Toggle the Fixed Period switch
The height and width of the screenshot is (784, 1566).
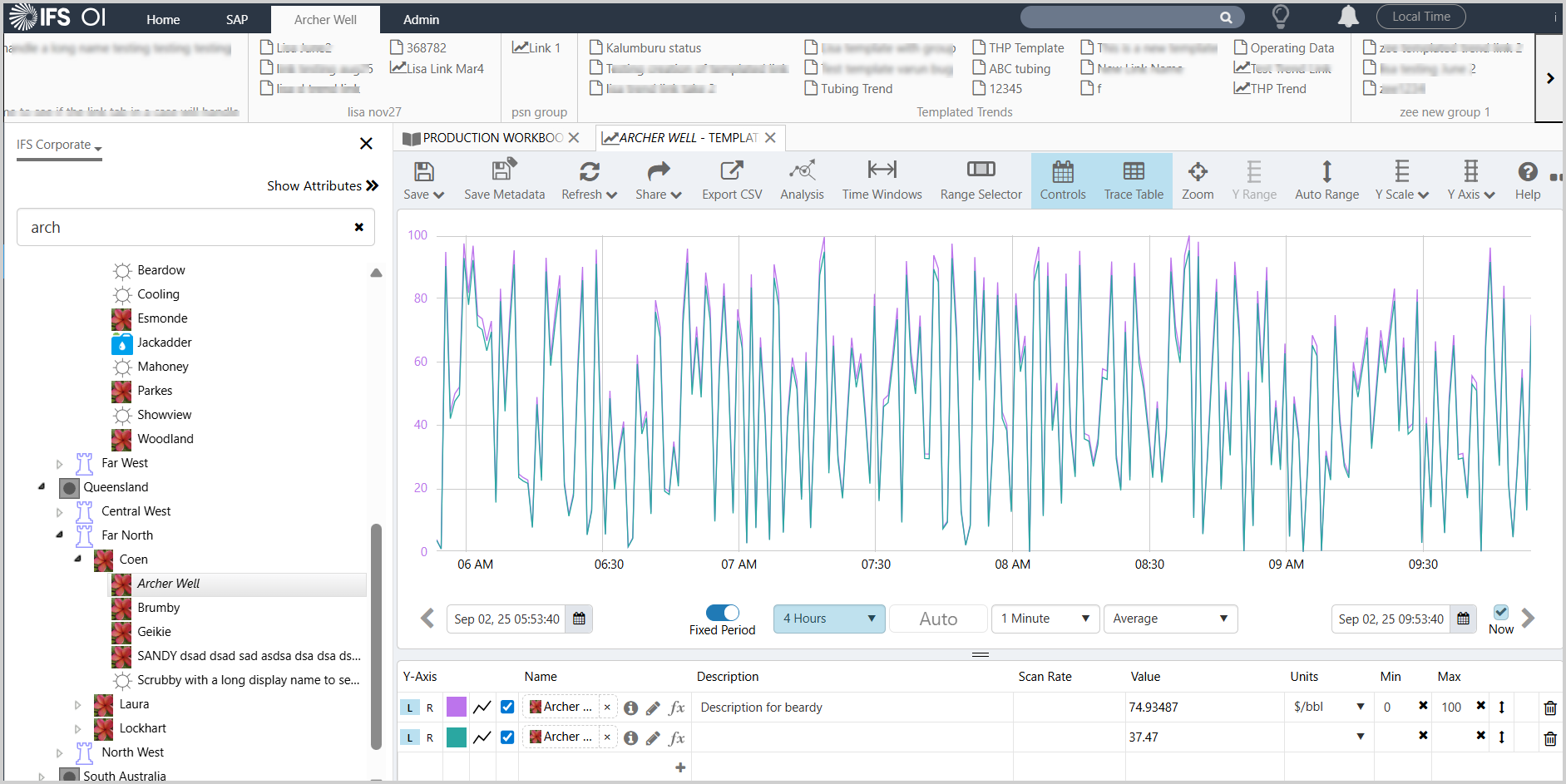(722, 613)
